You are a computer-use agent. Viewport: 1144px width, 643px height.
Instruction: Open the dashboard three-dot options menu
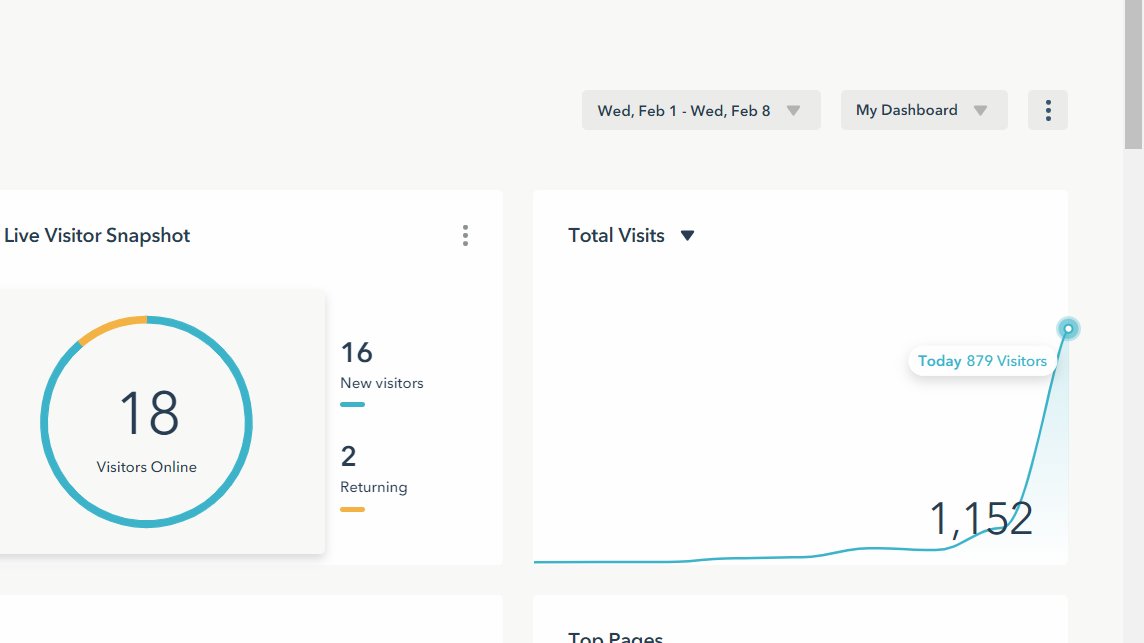coord(1048,110)
